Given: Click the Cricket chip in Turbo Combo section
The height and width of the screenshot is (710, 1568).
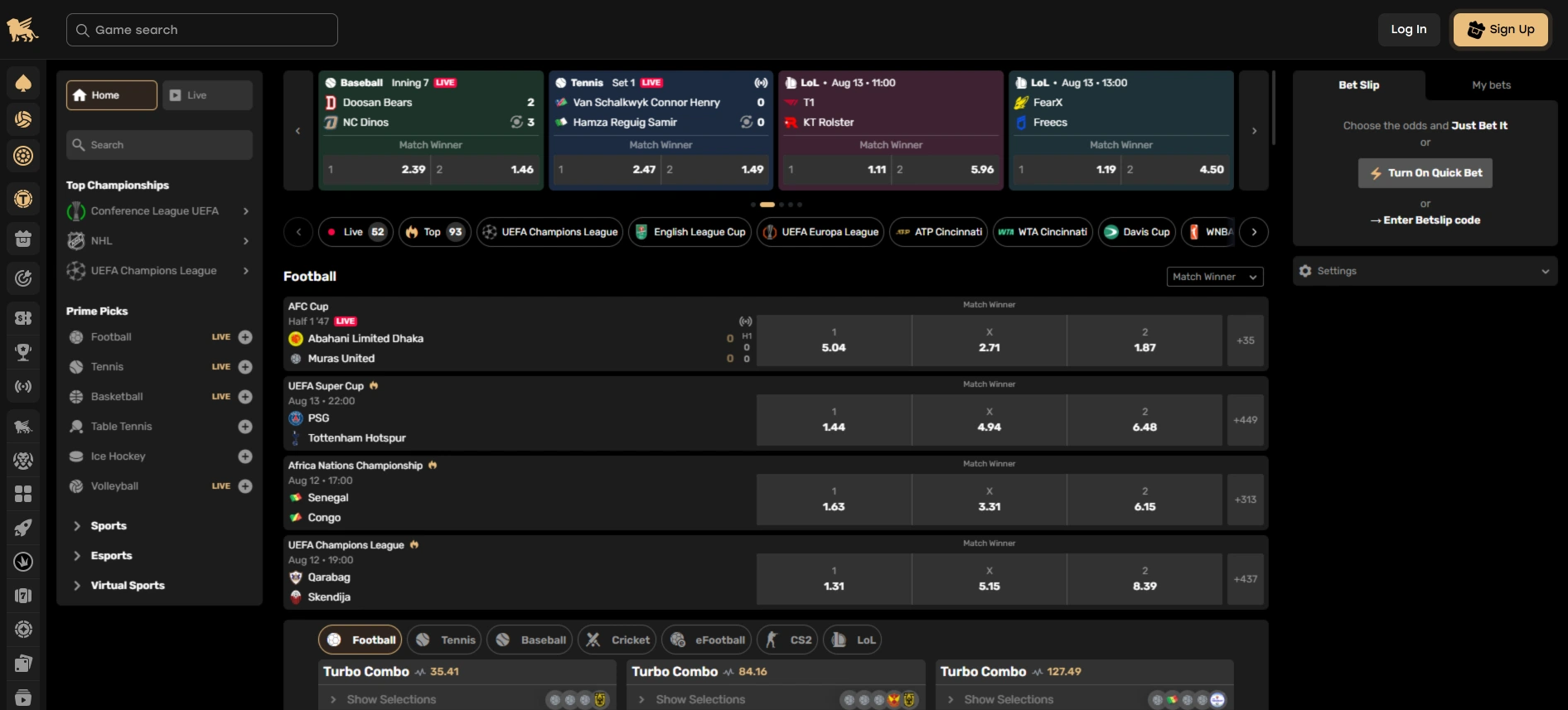Looking at the screenshot, I should (617, 640).
